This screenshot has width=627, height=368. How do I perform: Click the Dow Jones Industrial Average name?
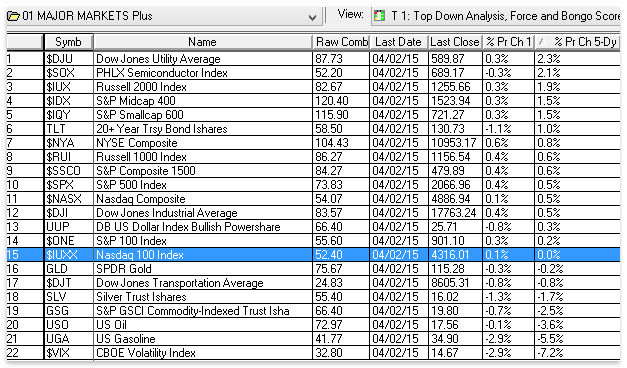167,213
